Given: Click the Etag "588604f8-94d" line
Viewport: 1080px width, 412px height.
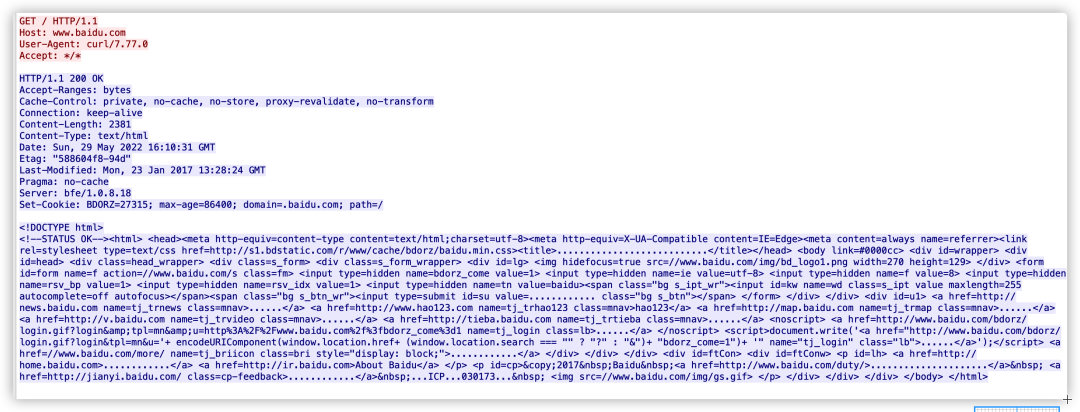Looking at the screenshot, I should (x=75, y=158).
